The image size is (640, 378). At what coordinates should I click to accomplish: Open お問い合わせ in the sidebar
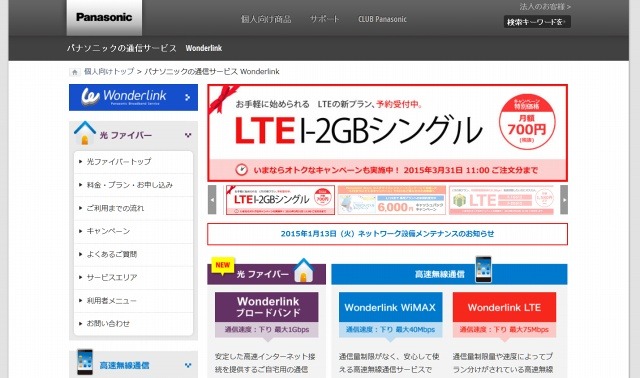[133, 324]
